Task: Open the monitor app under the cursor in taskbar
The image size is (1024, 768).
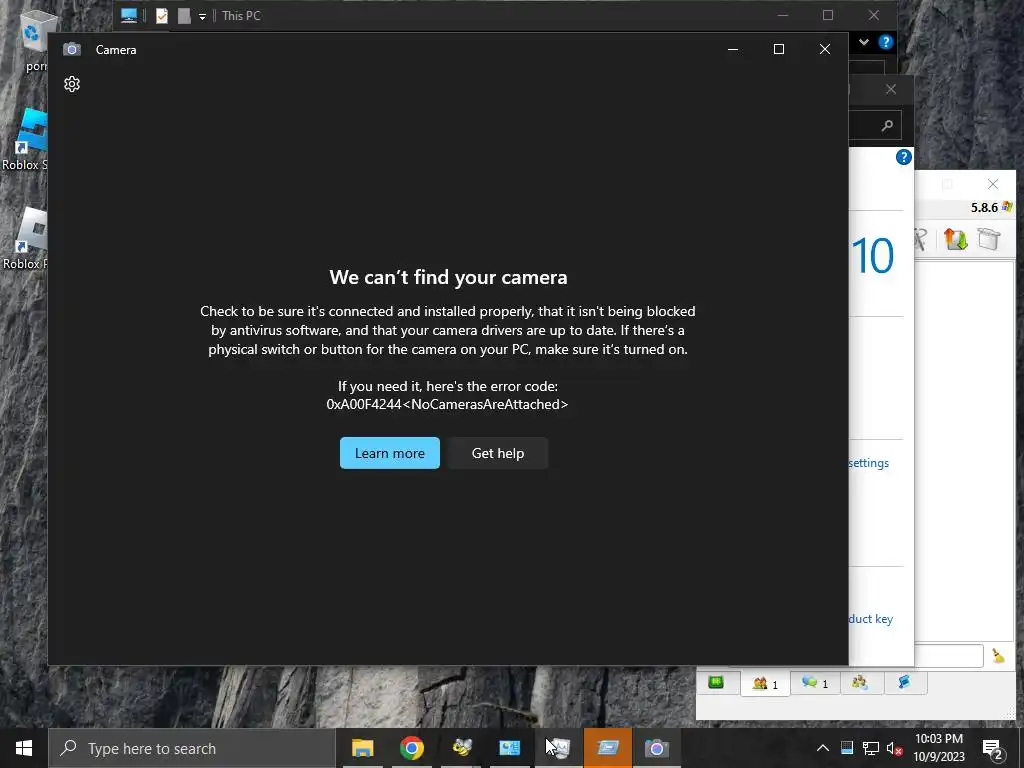Action: (559, 748)
